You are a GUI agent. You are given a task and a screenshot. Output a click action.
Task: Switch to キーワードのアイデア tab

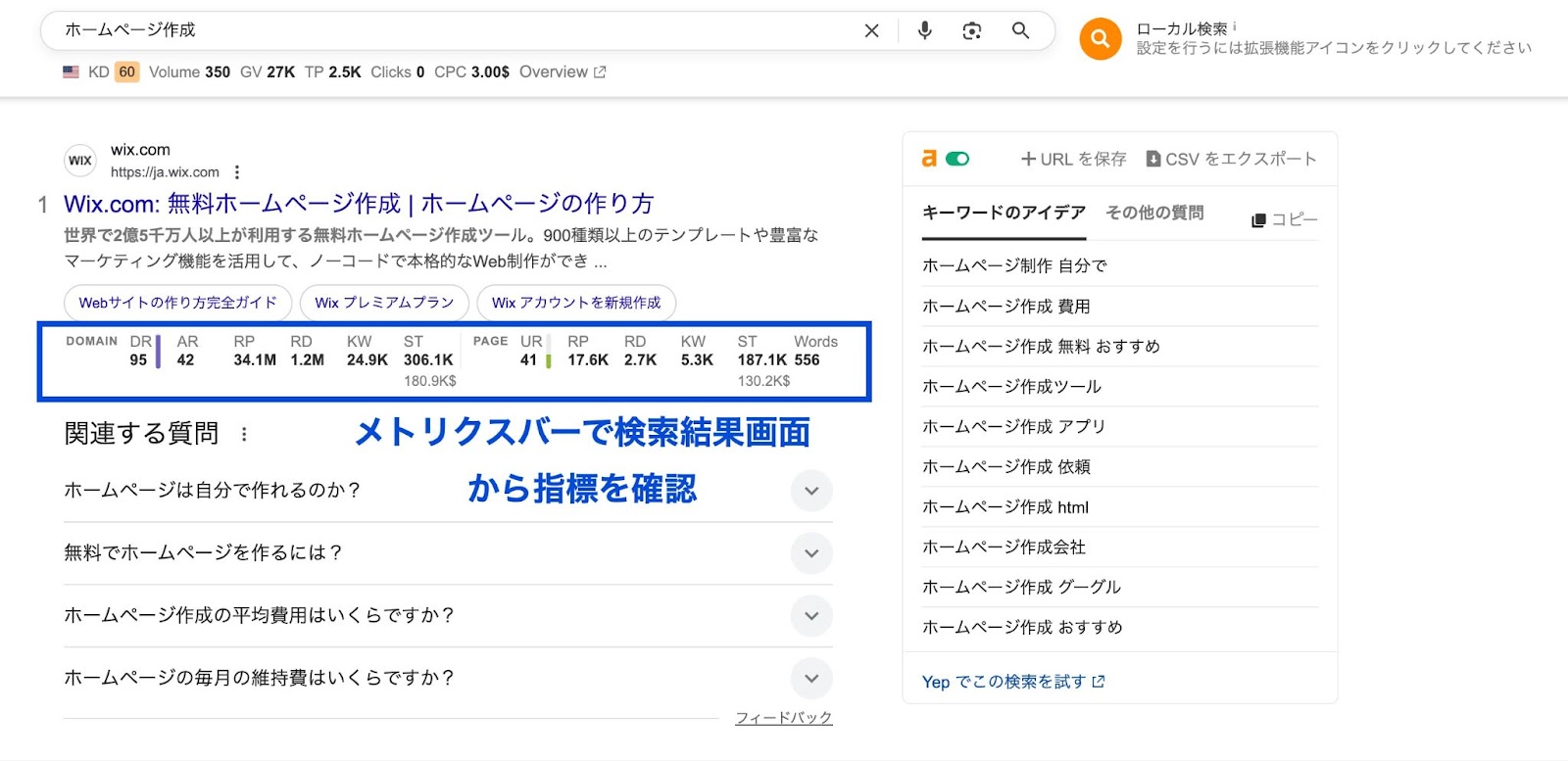click(1004, 213)
